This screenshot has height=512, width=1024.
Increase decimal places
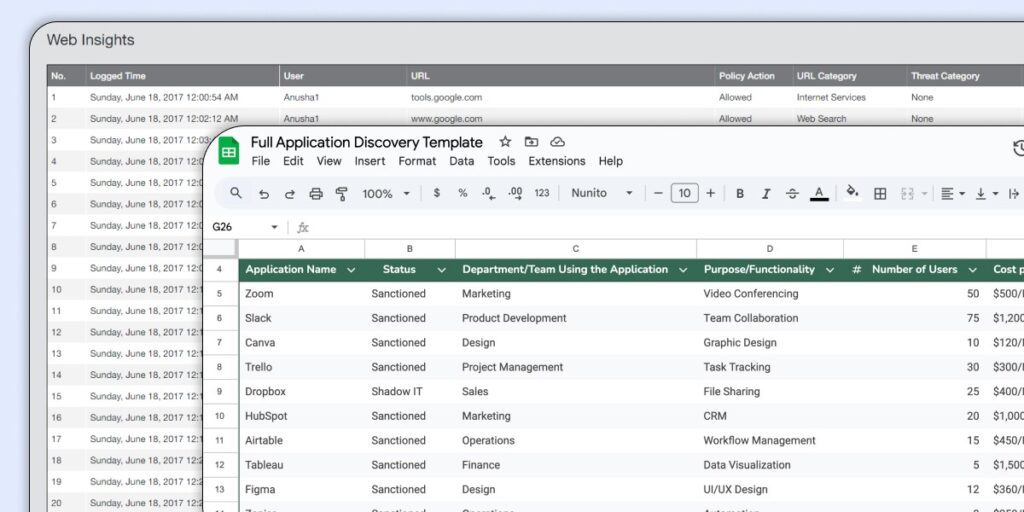click(515, 193)
